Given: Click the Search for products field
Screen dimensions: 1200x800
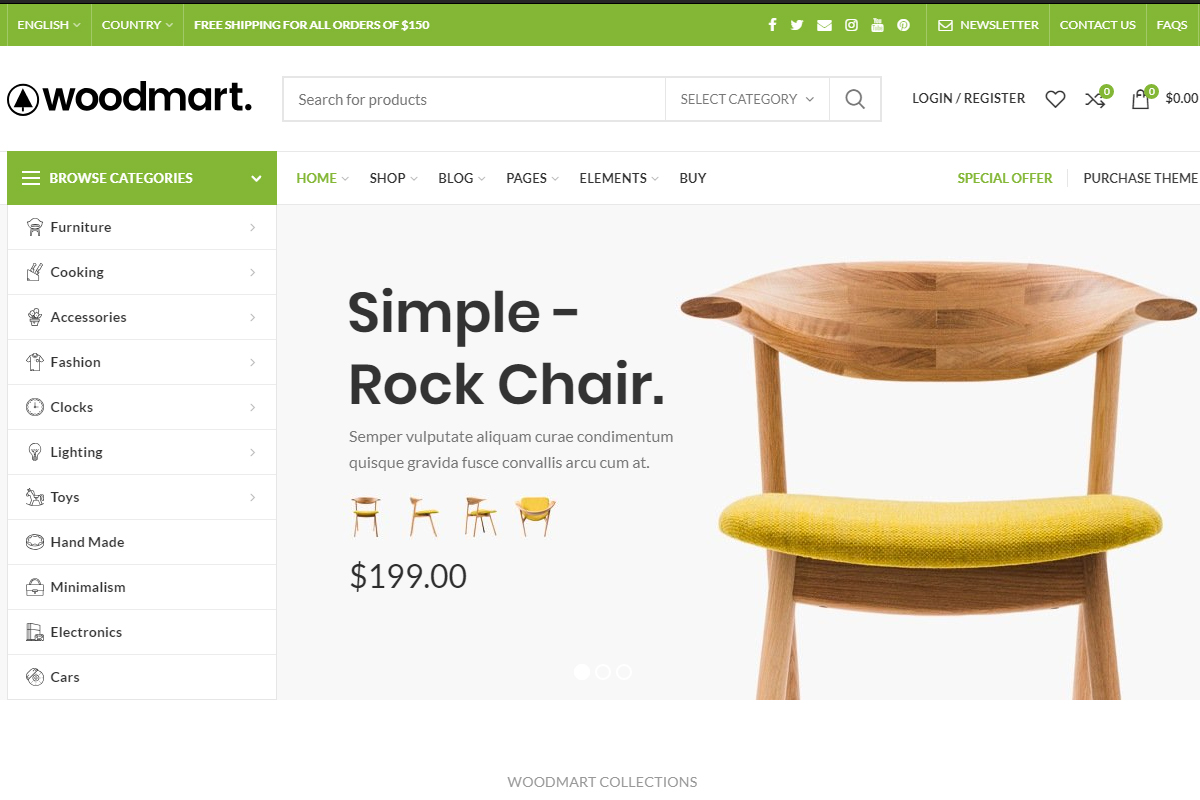Looking at the screenshot, I should click(474, 99).
